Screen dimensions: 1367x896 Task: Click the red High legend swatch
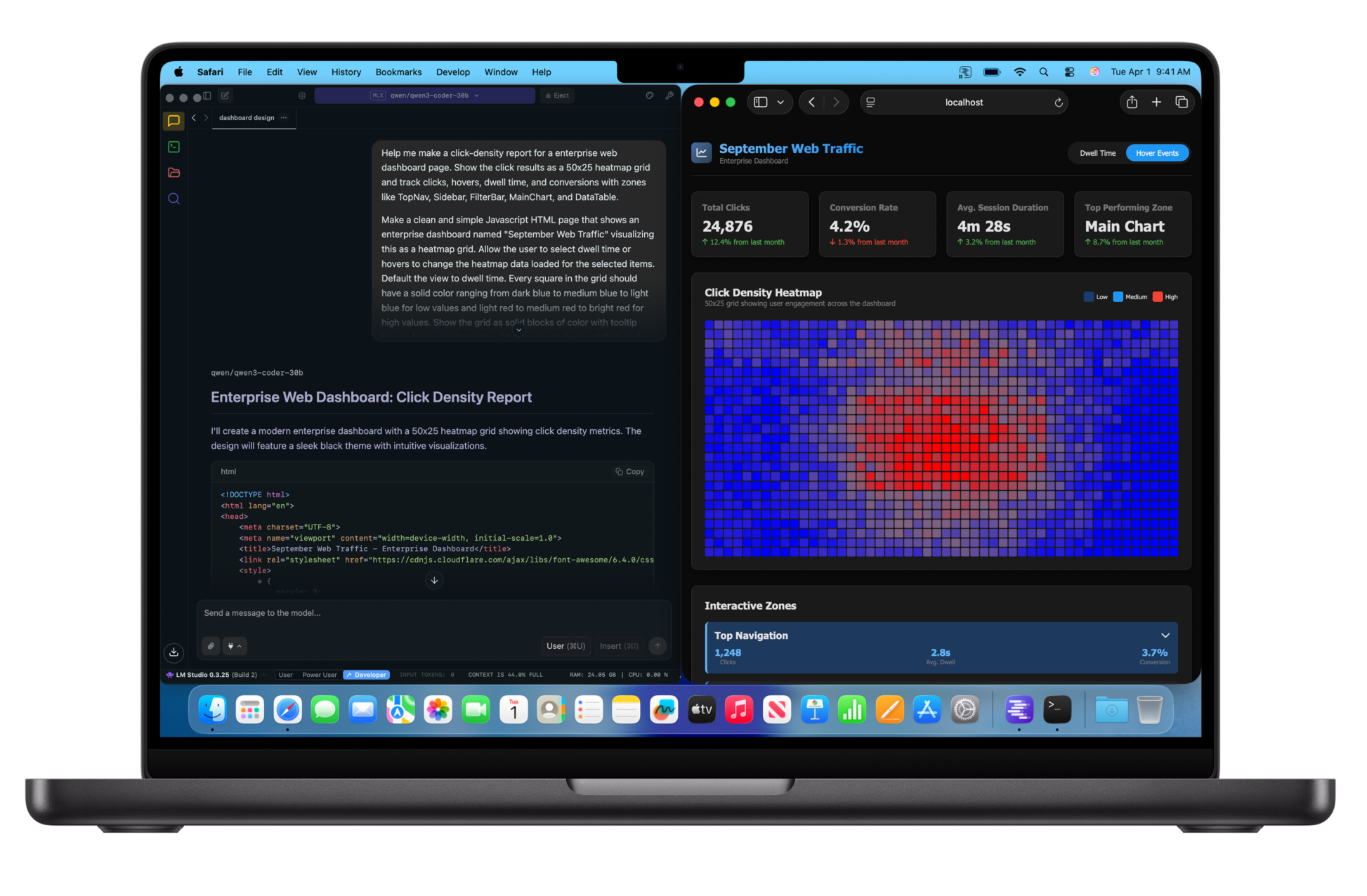pyautogui.click(x=1158, y=297)
